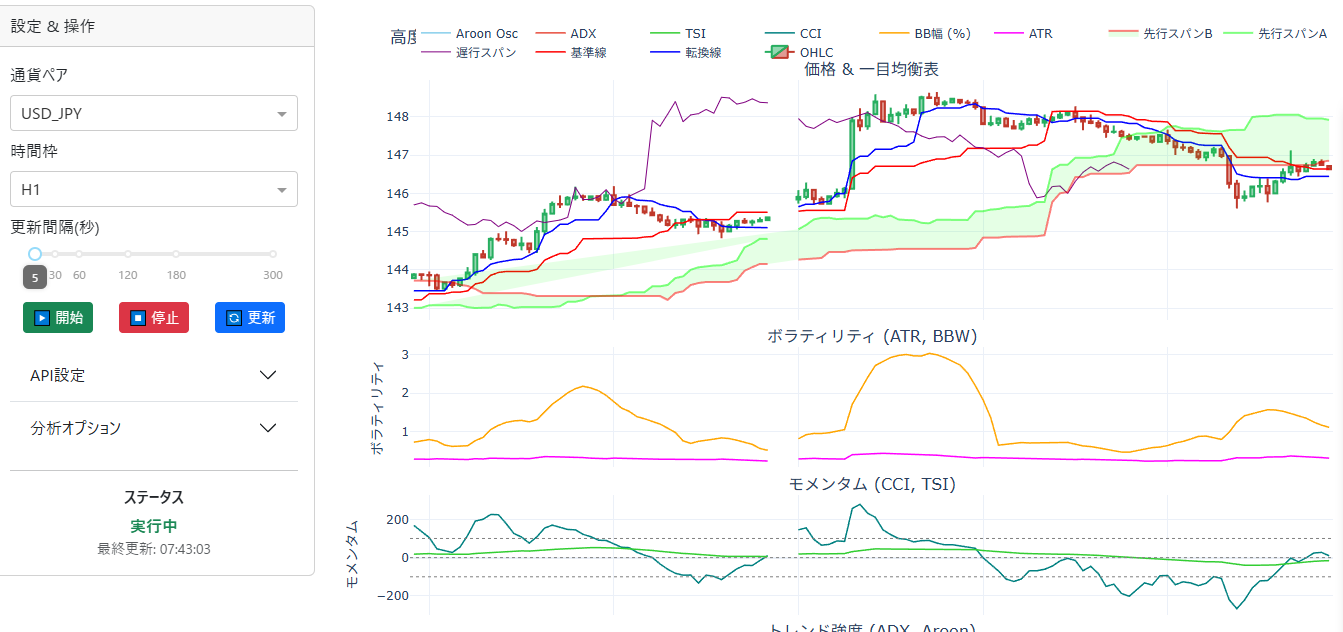Toggle ADX trace visibility in legend

[583, 34]
